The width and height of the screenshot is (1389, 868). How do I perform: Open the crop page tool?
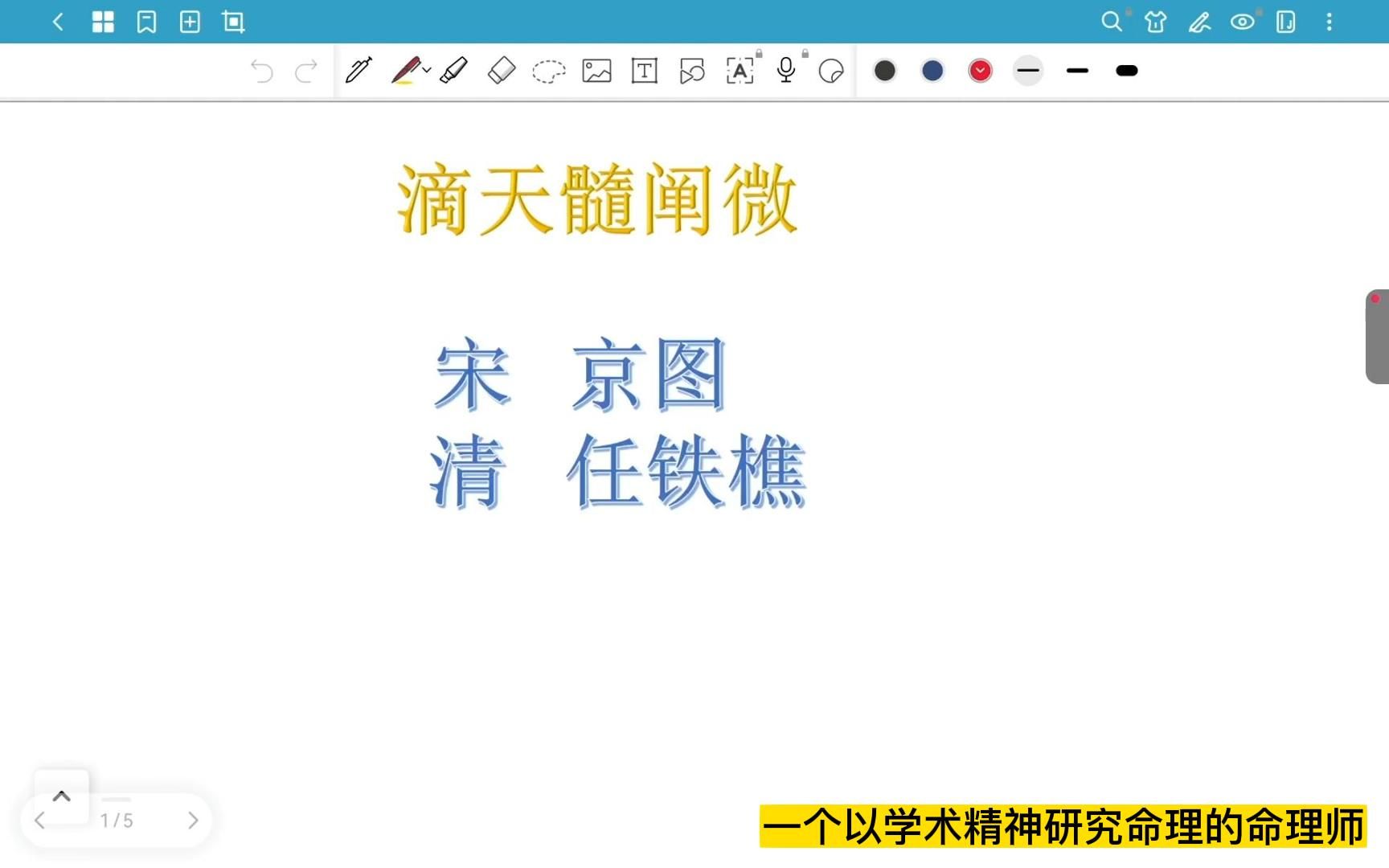click(x=233, y=22)
